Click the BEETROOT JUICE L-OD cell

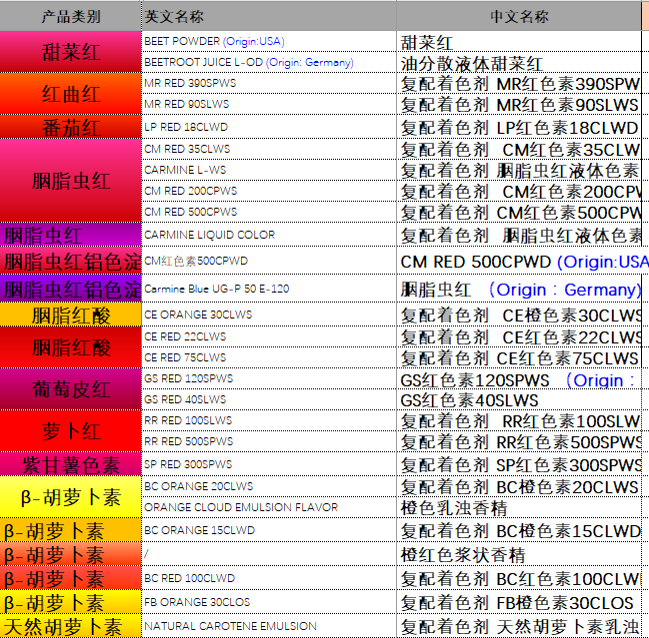pyautogui.click(x=269, y=62)
